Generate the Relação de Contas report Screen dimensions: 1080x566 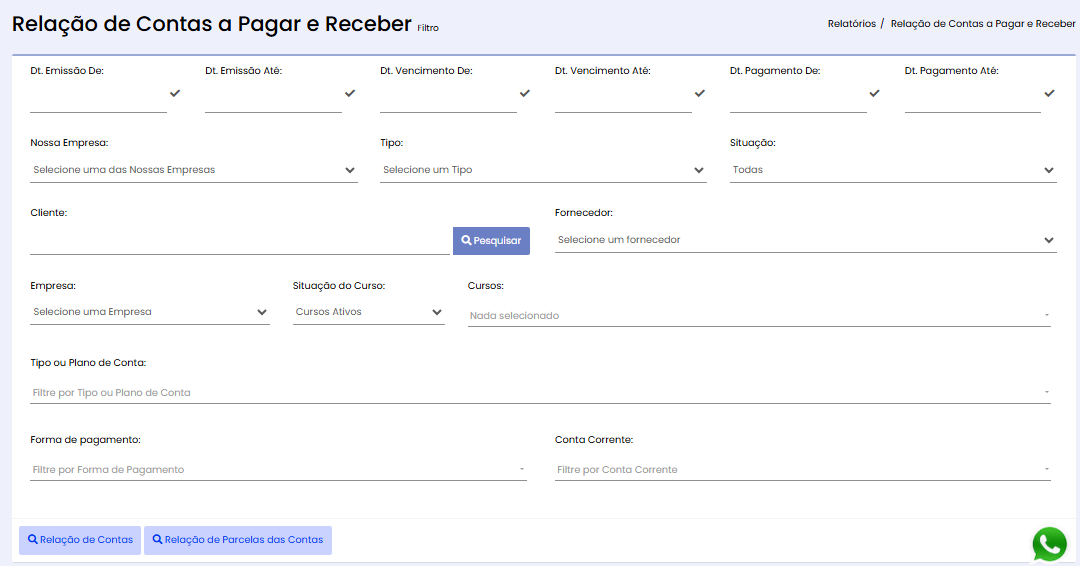(x=80, y=540)
